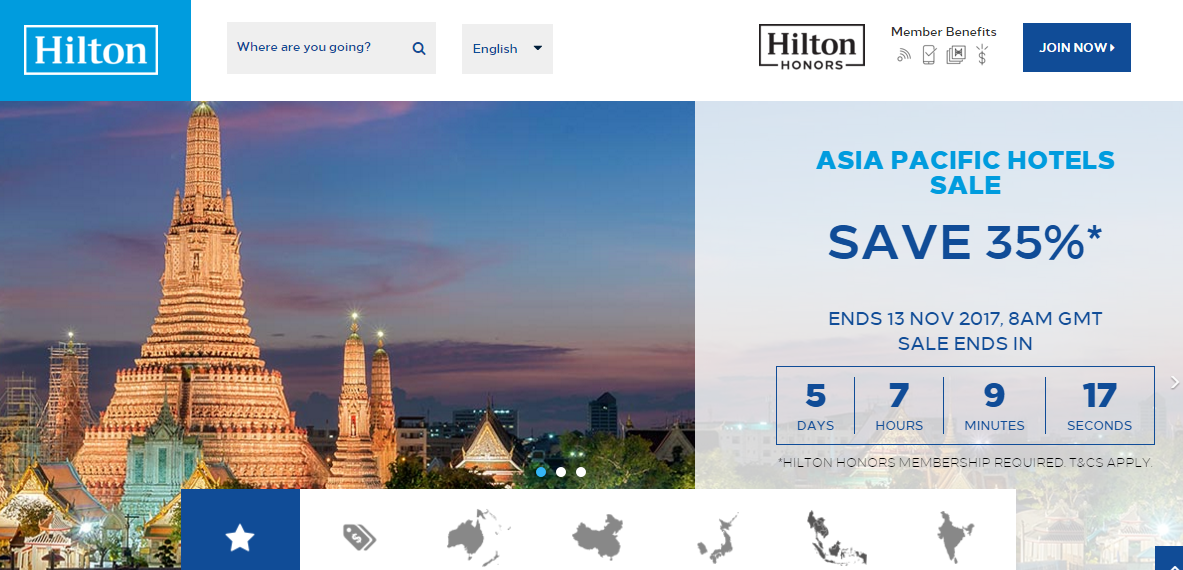Screen dimensions: 1183x570
Task: Click the Wi-Fi member benefit icon
Action: [904, 54]
